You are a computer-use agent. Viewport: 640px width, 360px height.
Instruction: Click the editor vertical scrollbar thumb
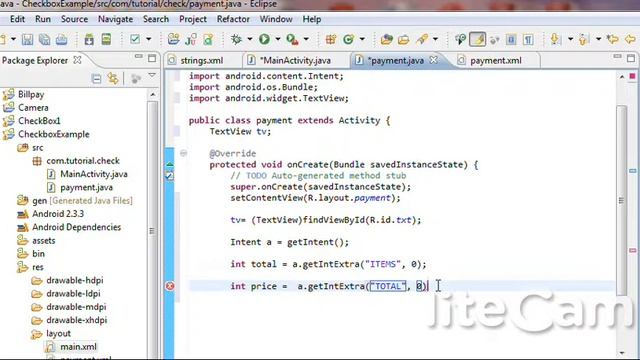(622, 200)
